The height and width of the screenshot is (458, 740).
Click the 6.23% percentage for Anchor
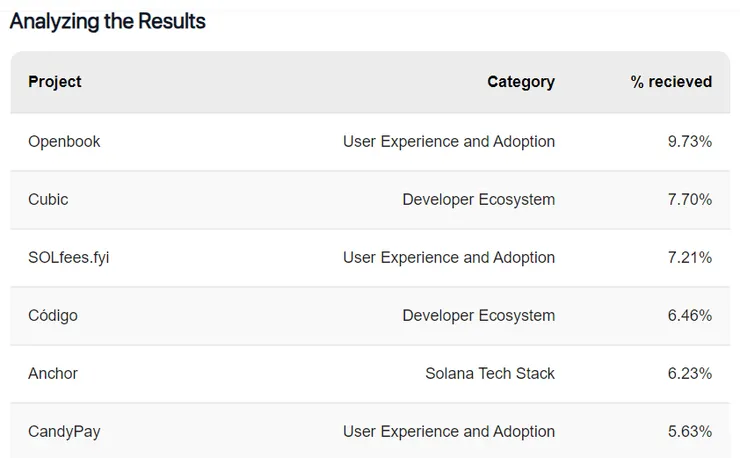point(689,373)
